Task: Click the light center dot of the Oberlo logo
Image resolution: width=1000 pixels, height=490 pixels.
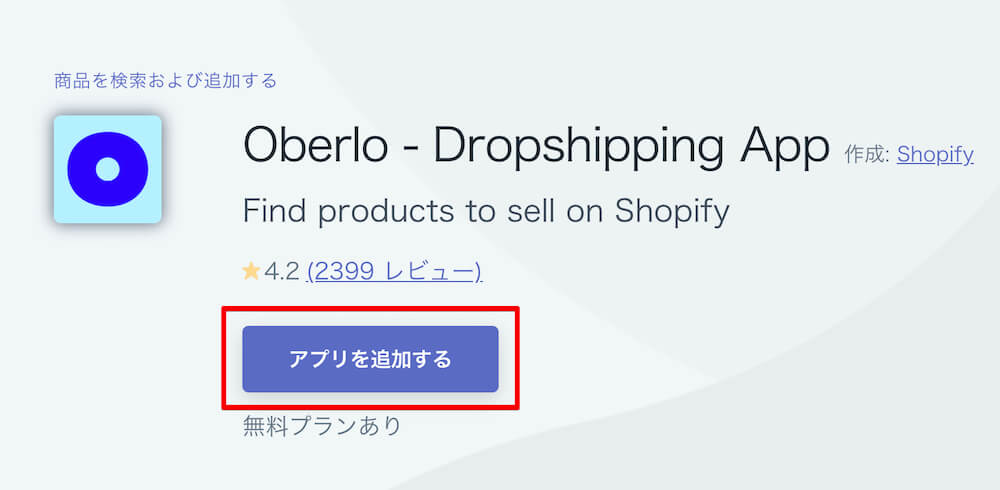Action: click(x=108, y=169)
